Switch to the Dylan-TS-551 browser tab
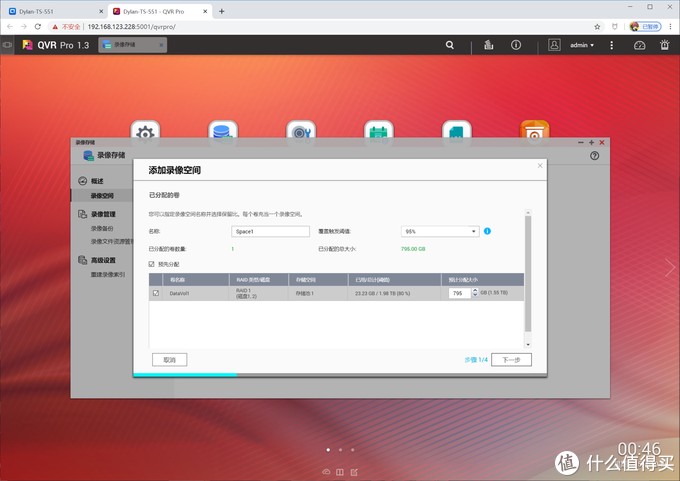This screenshot has height=481, width=680. click(54, 11)
